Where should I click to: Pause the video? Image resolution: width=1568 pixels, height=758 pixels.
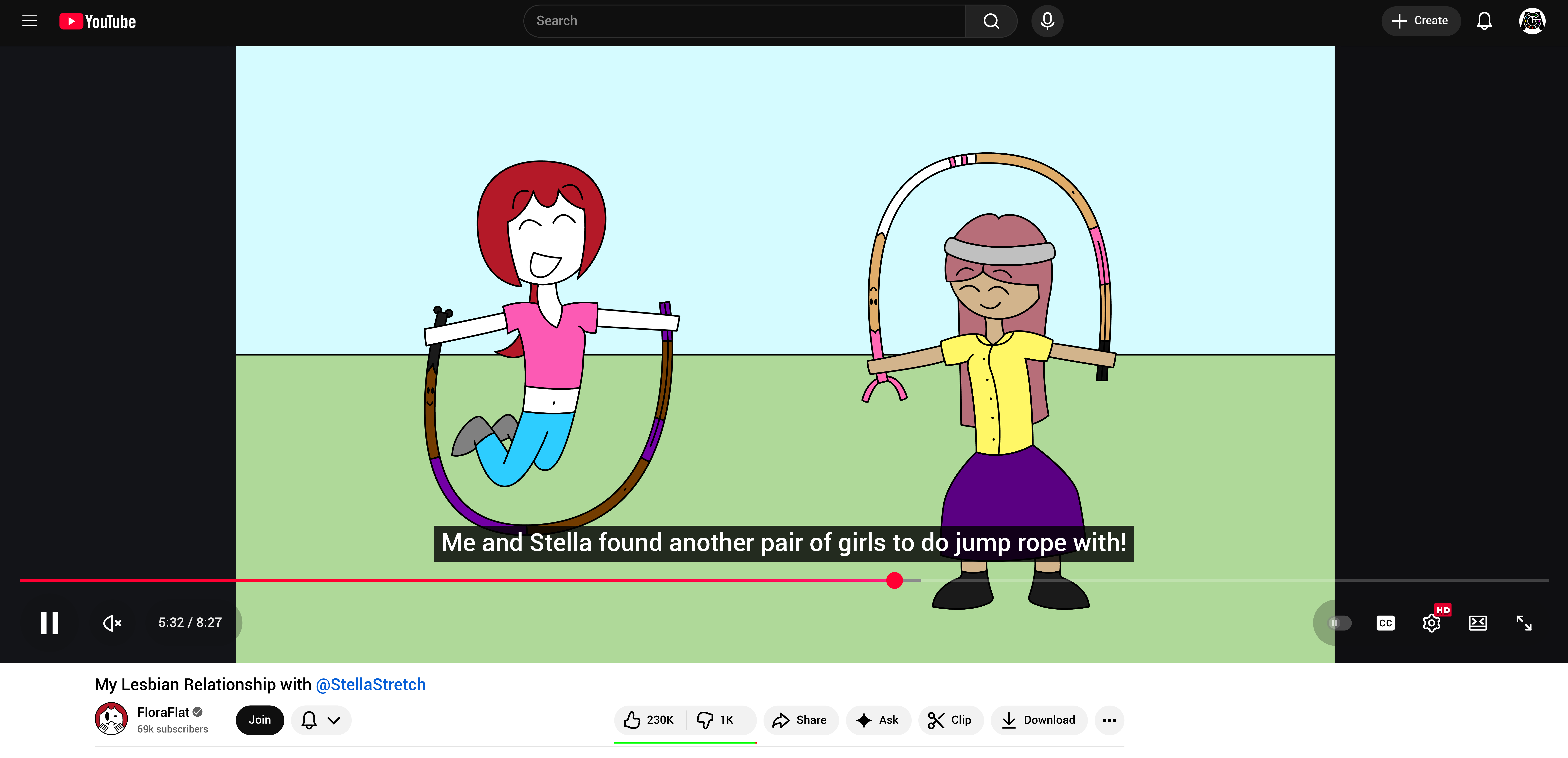pyautogui.click(x=49, y=623)
